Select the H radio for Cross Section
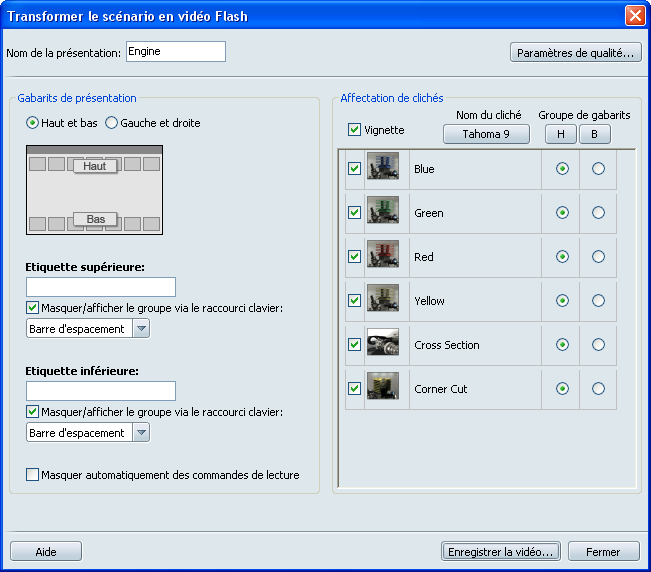This screenshot has height=572, width=651. (x=562, y=345)
